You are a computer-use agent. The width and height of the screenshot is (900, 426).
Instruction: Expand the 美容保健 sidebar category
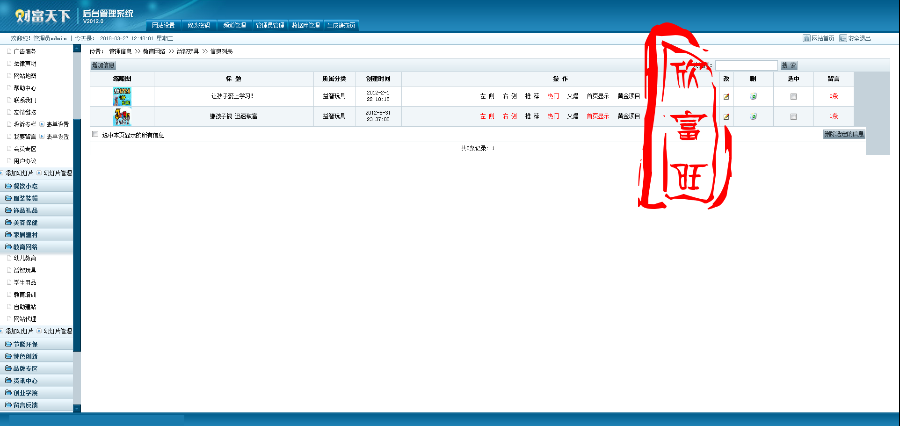[37, 222]
